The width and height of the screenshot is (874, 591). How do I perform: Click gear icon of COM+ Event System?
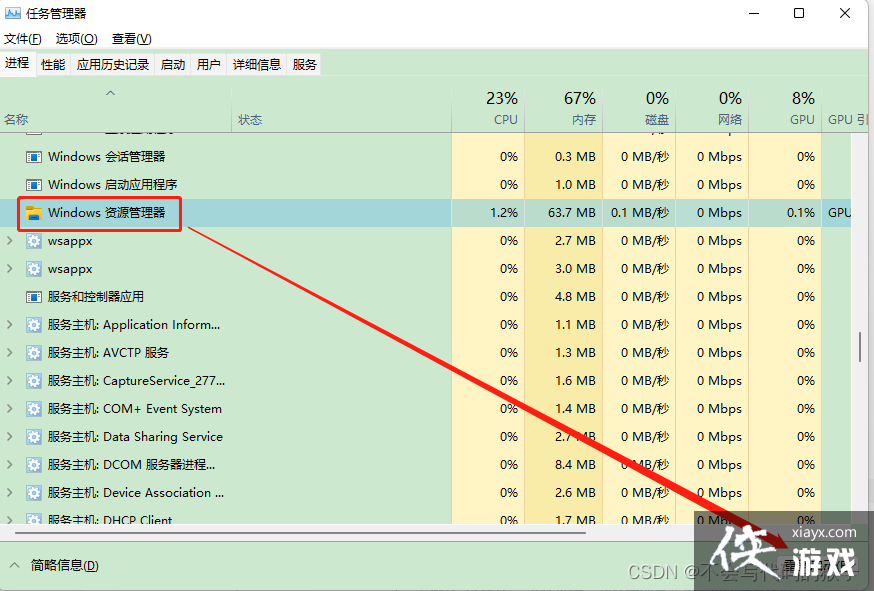(x=34, y=409)
